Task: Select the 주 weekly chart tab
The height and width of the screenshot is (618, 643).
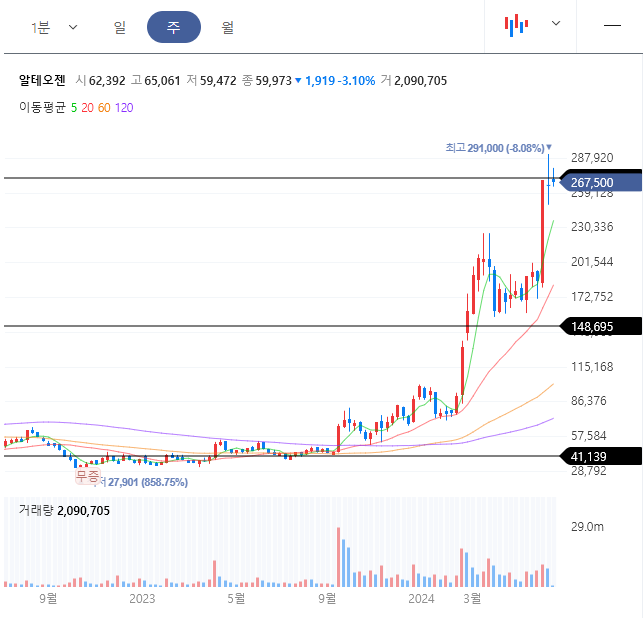Action: pos(174,27)
